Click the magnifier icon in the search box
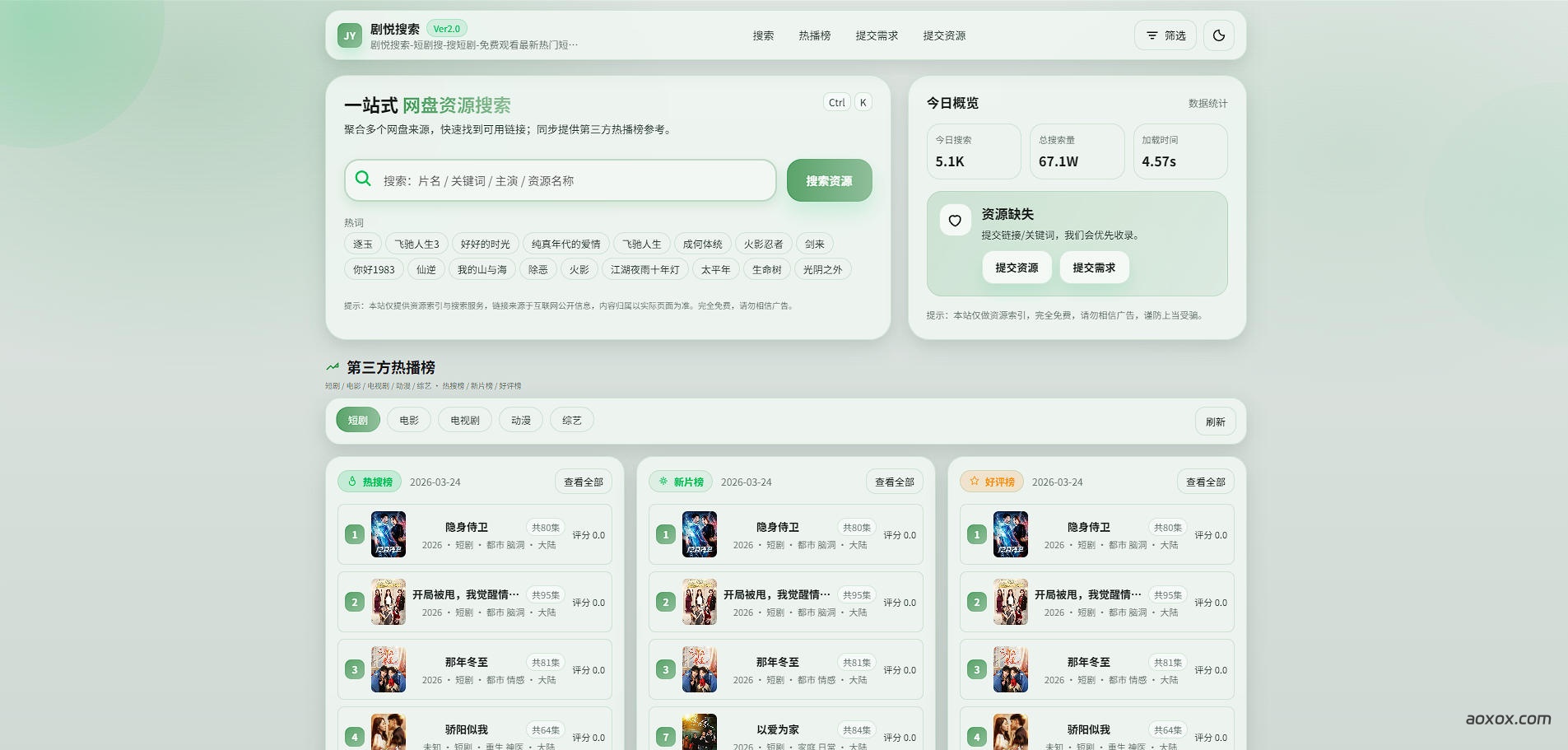Screen dimensions: 1568x750 tap(363, 179)
